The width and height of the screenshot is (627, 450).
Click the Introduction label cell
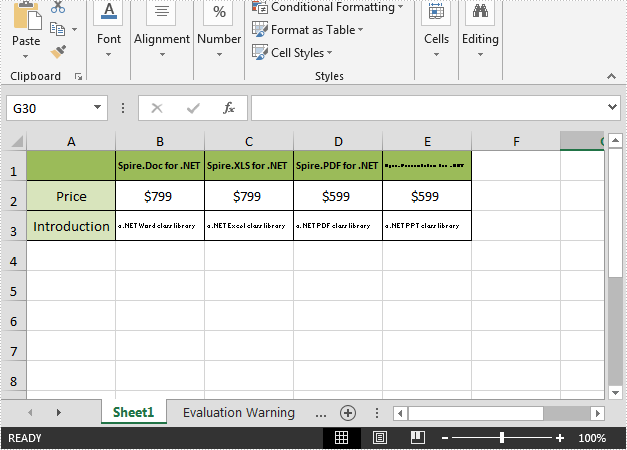coord(71,226)
